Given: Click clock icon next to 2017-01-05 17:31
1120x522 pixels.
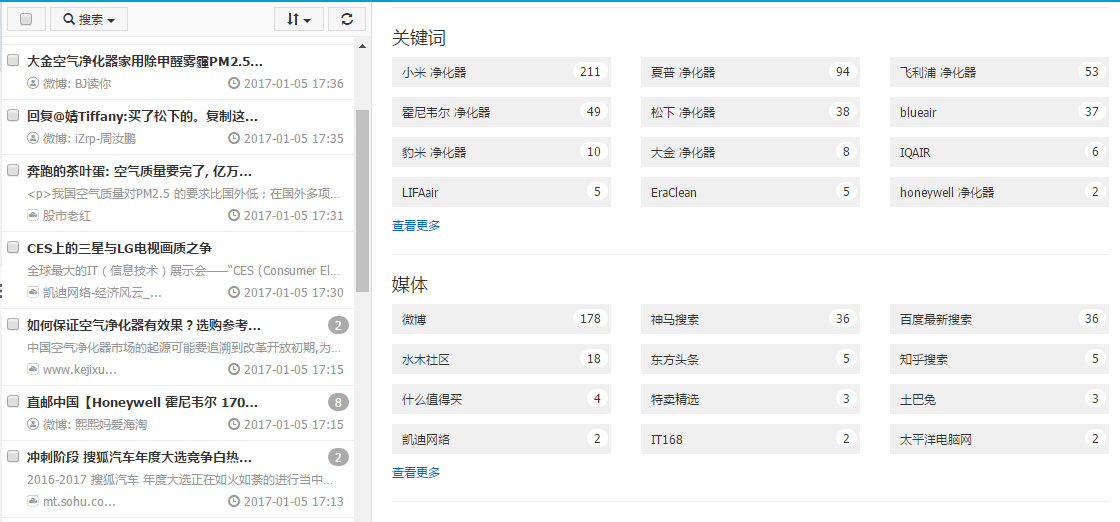Looking at the screenshot, I should point(234,215).
